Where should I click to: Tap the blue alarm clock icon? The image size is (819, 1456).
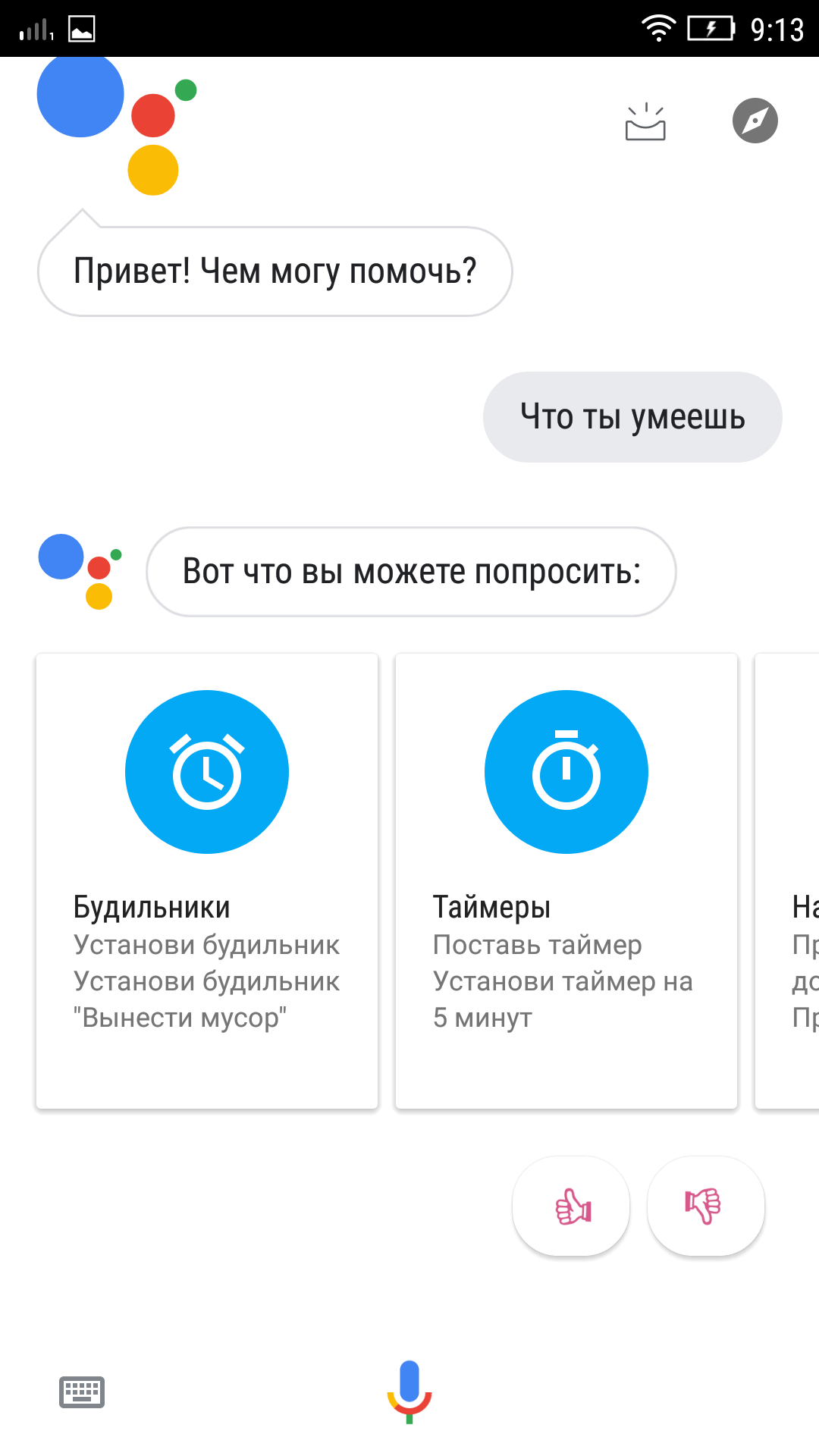(207, 772)
